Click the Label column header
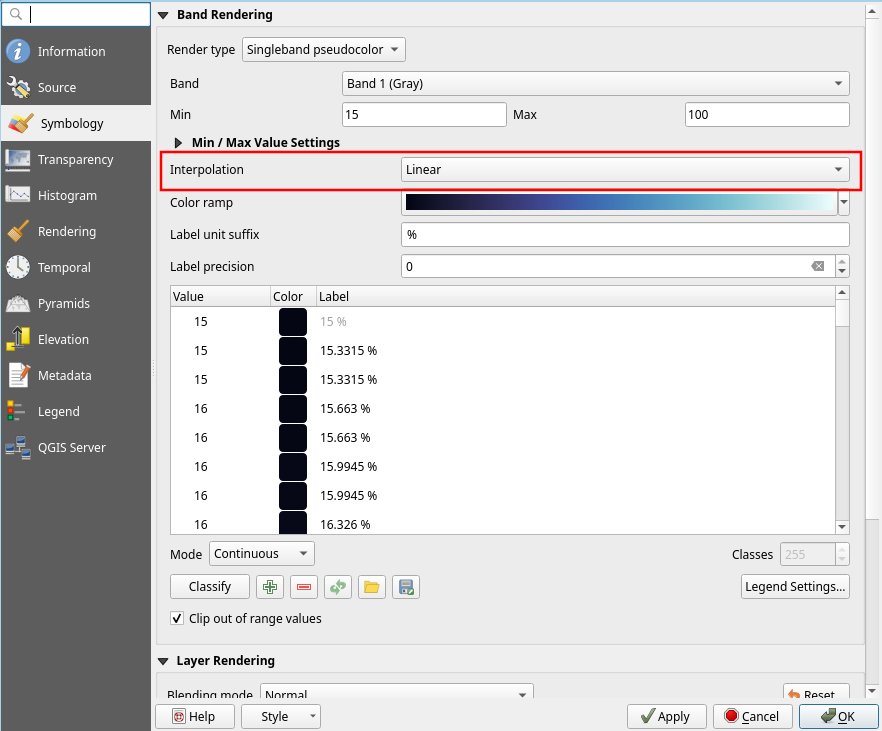Image resolution: width=882 pixels, height=731 pixels. [576, 296]
